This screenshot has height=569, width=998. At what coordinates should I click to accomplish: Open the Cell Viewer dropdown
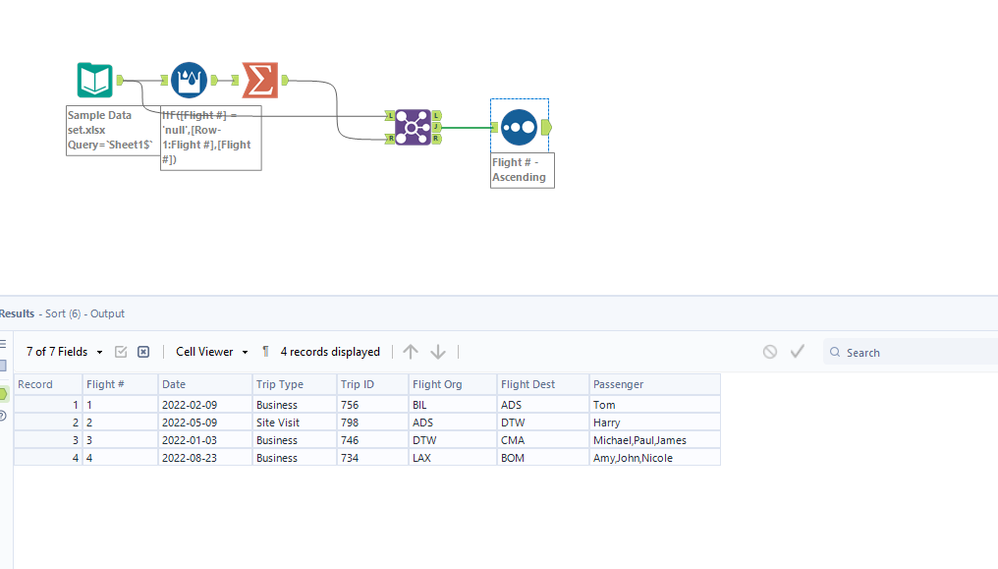212,351
